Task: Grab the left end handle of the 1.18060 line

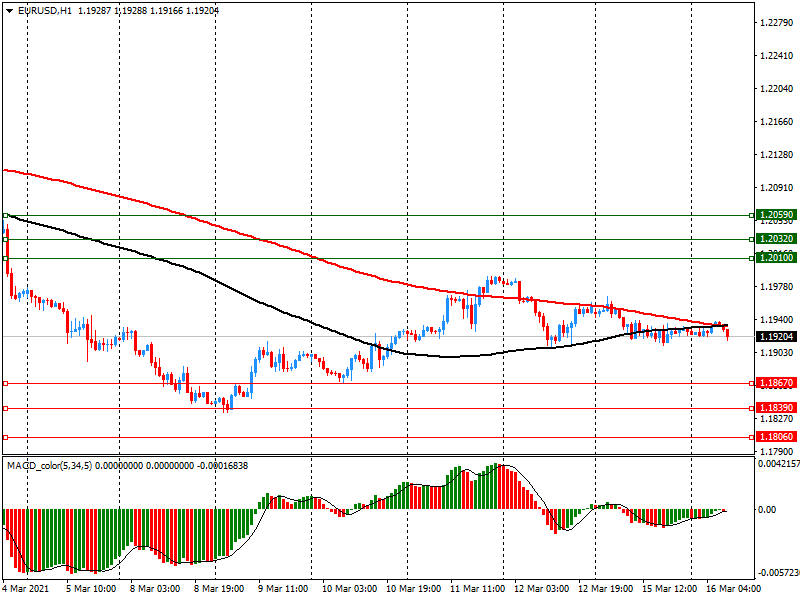Action: (6, 437)
